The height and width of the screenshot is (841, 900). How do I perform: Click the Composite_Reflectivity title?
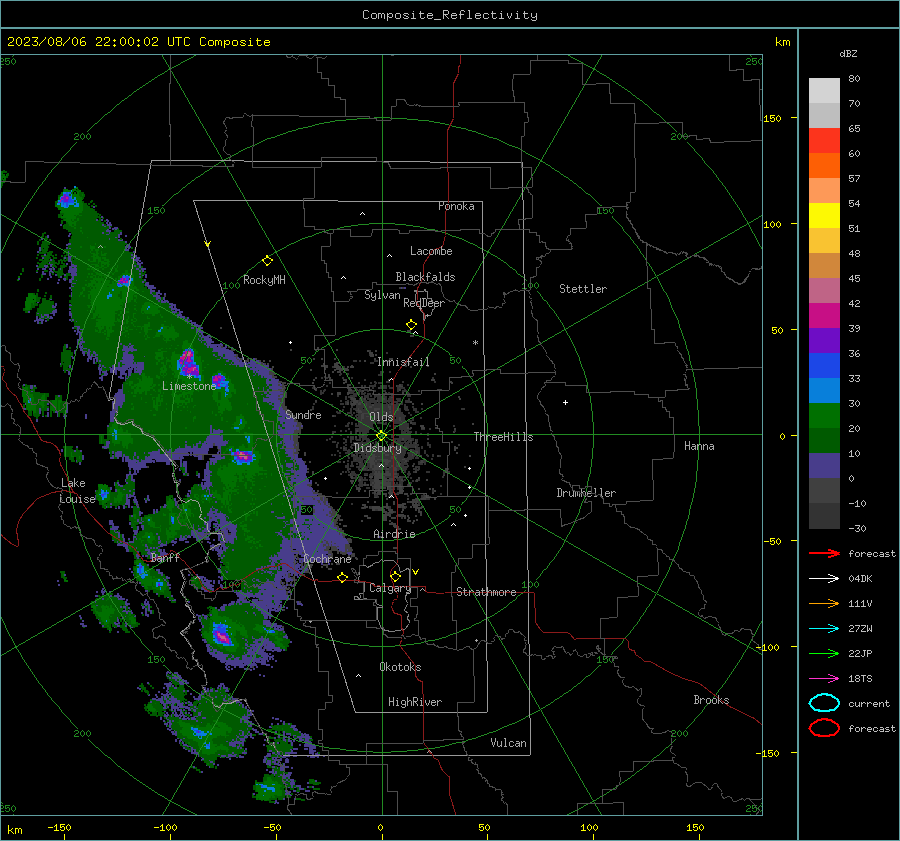450,15
